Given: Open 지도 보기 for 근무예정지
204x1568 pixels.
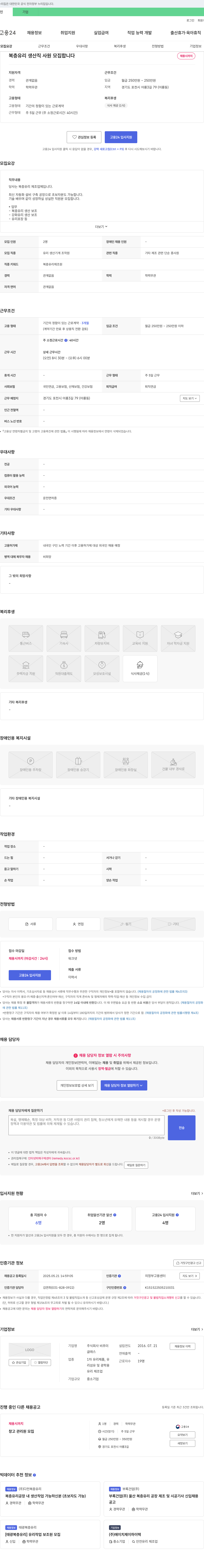Looking at the screenshot, I should (189, 398).
